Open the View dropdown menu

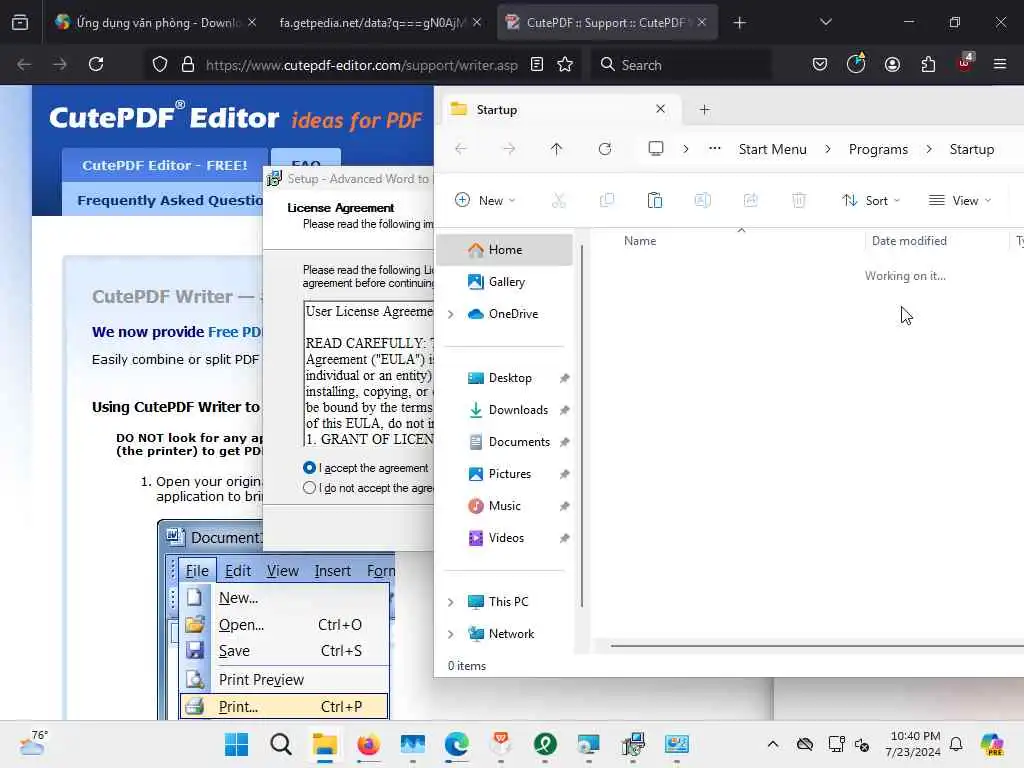point(960,200)
